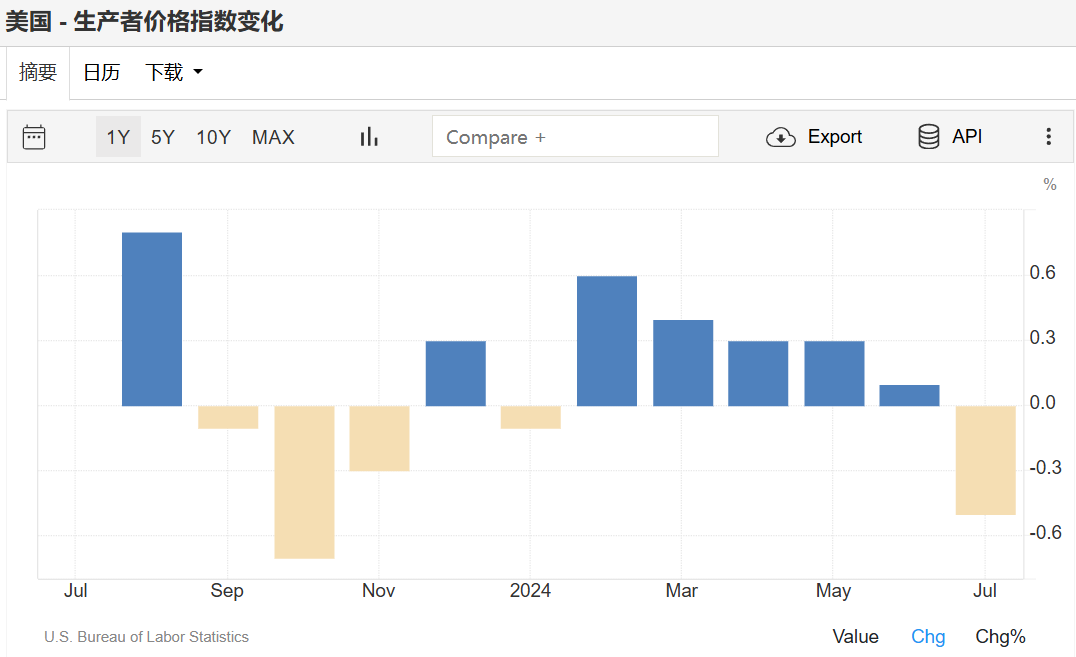
Task: Open the calendar date picker icon
Action: click(x=34, y=137)
